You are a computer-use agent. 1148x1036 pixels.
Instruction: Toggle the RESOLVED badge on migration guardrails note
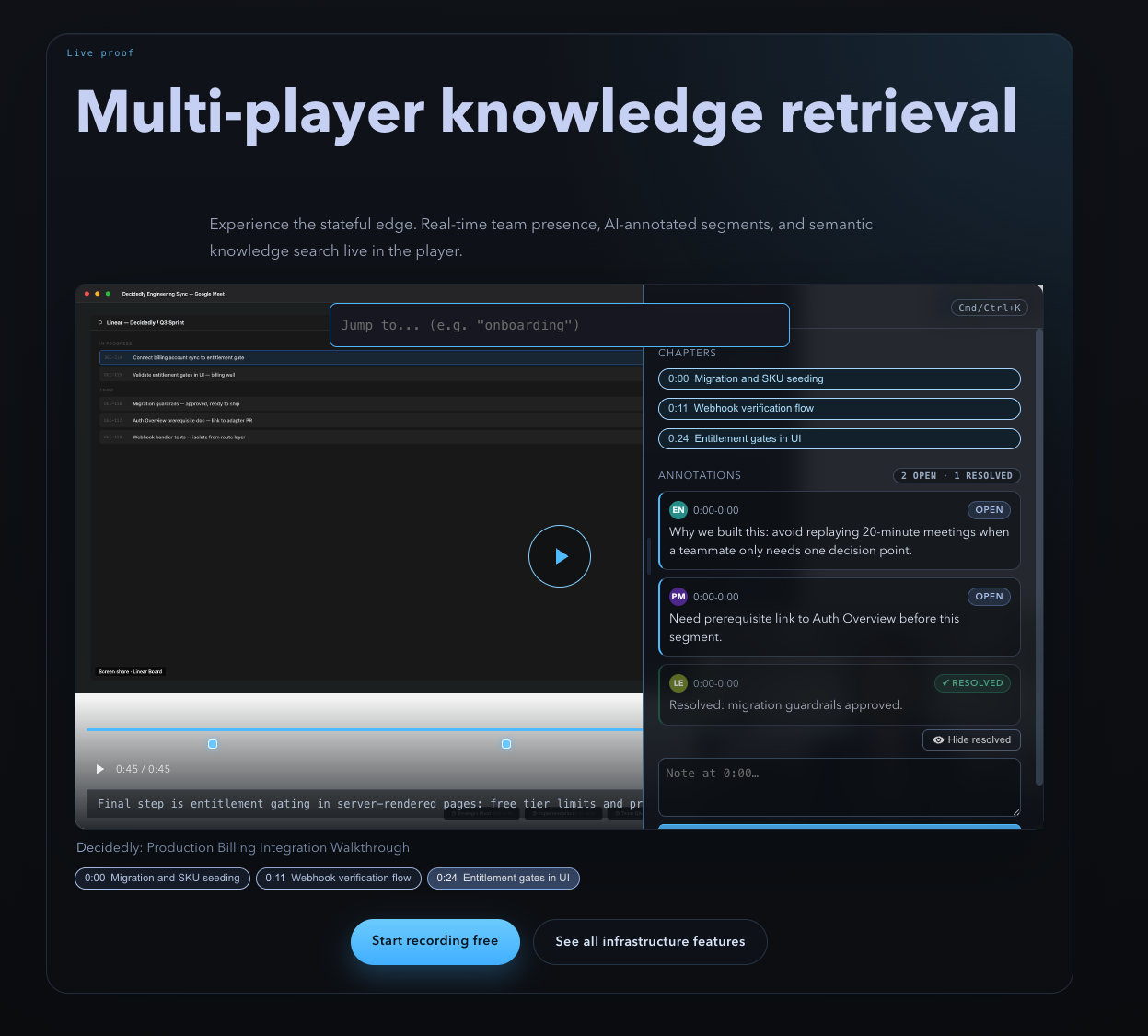tap(972, 682)
